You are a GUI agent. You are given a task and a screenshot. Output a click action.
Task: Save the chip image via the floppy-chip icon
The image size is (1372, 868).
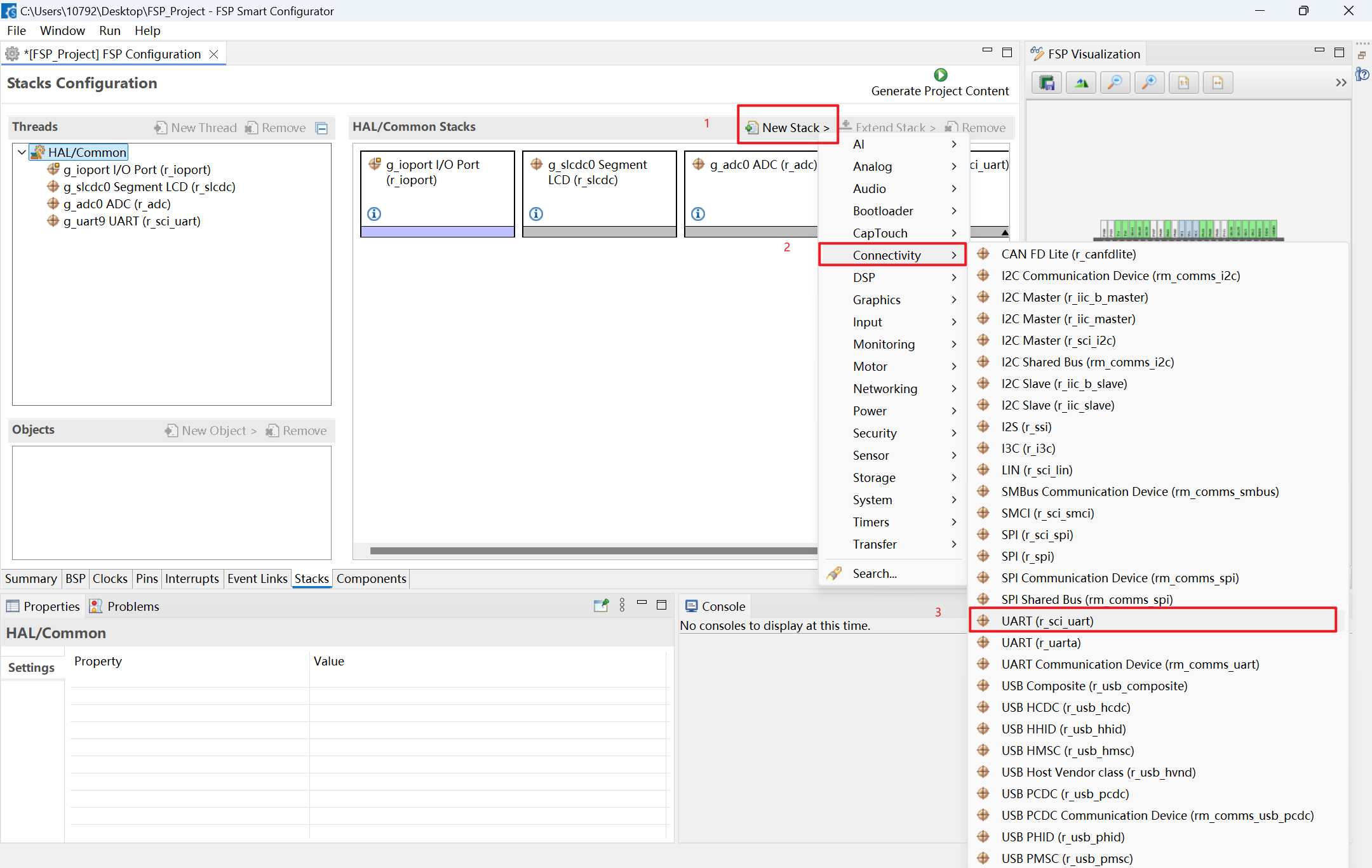click(x=1047, y=83)
